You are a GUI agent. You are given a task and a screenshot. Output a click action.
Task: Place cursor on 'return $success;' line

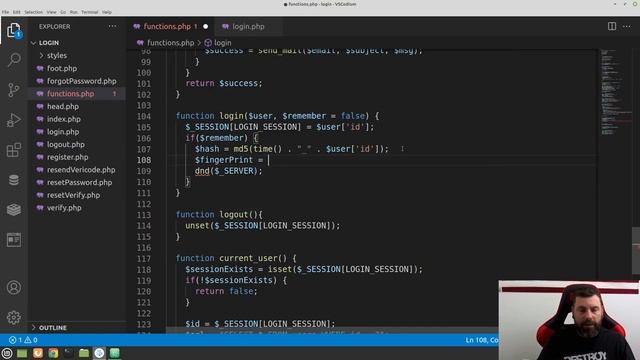224,83
